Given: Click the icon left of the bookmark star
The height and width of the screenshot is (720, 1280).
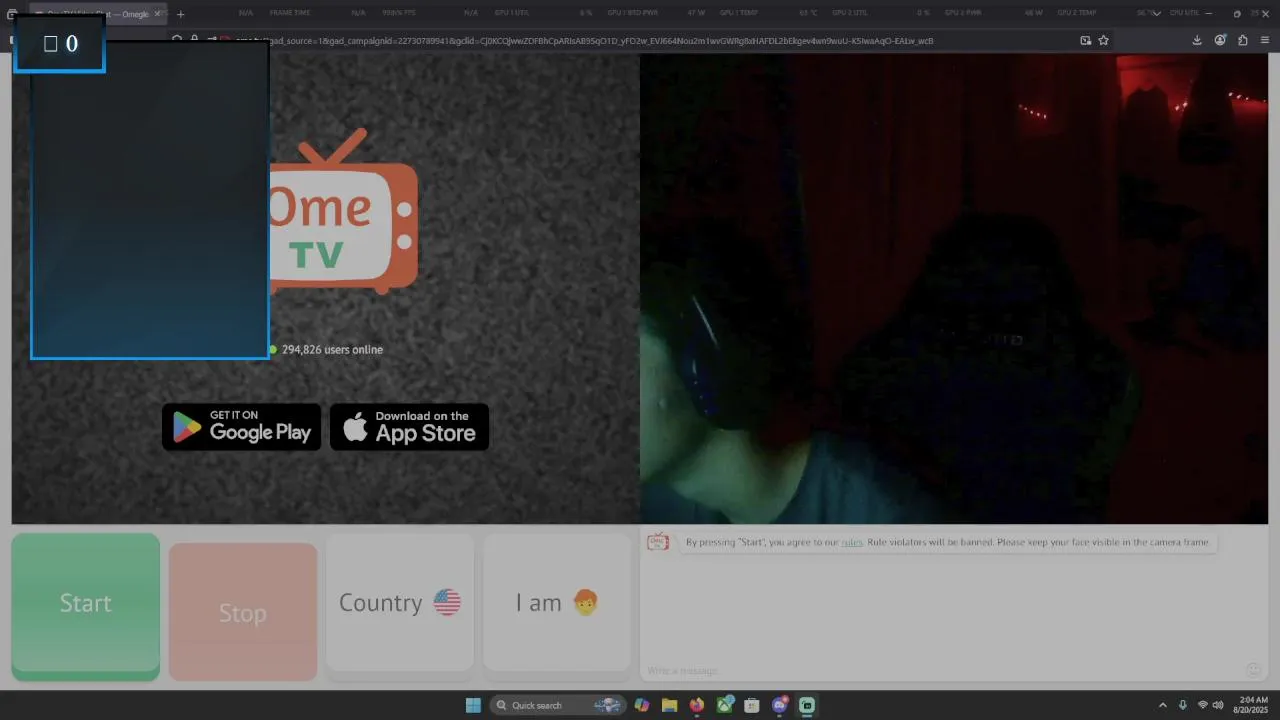Looking at the screenshot, I should coord(1086,41).
